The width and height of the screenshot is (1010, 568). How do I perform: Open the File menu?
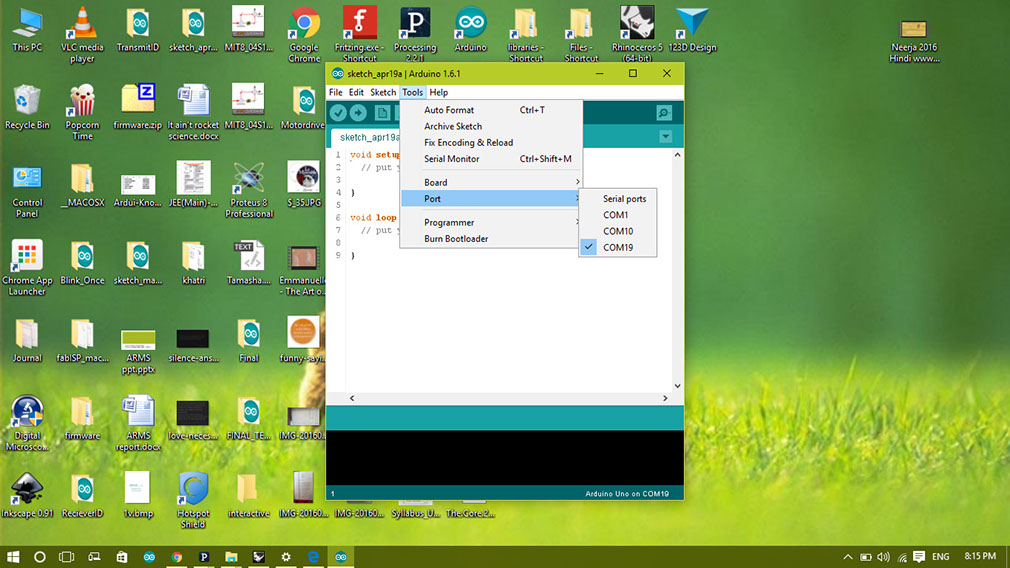pyautogui.click(x=336, y=92)
